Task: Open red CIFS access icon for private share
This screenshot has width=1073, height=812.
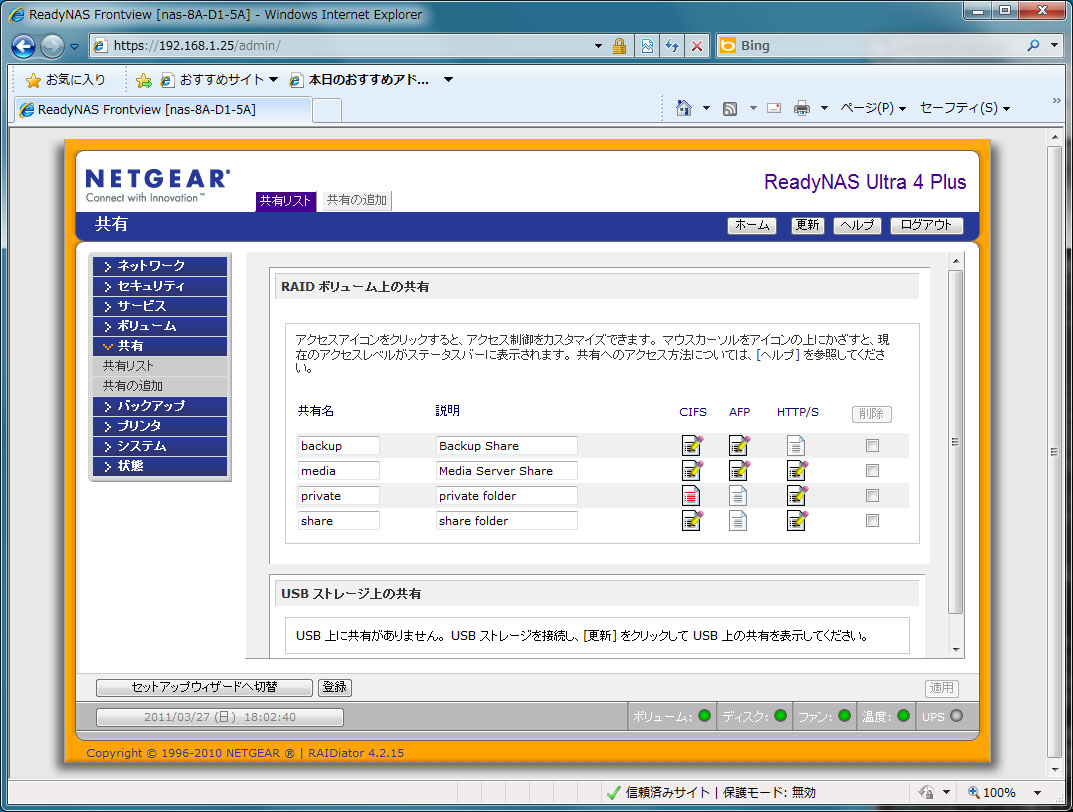Action: 691,495
